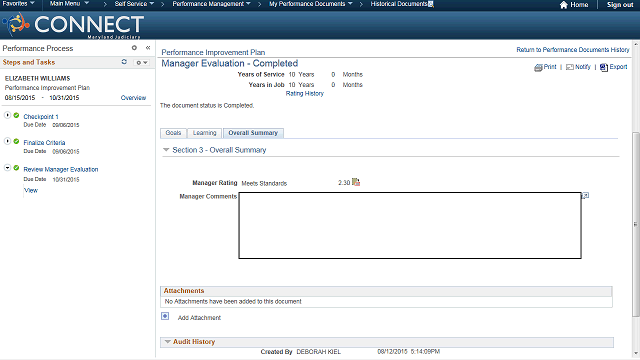Click the Add Attachment plus icon
Screen dimensions: 640x360
point(165,316)
